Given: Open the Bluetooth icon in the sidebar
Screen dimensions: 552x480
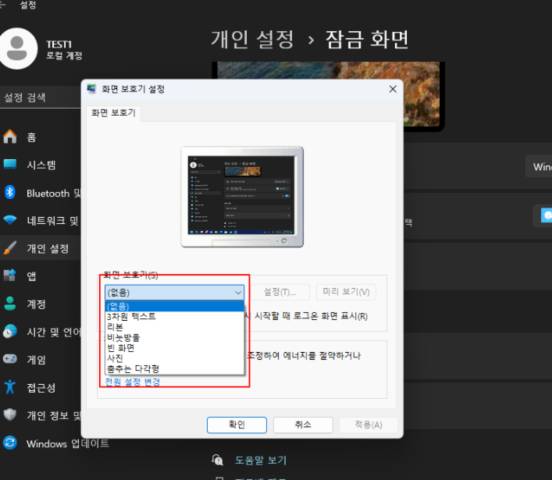Looking at the screenshot, I should tap(10, 192).
